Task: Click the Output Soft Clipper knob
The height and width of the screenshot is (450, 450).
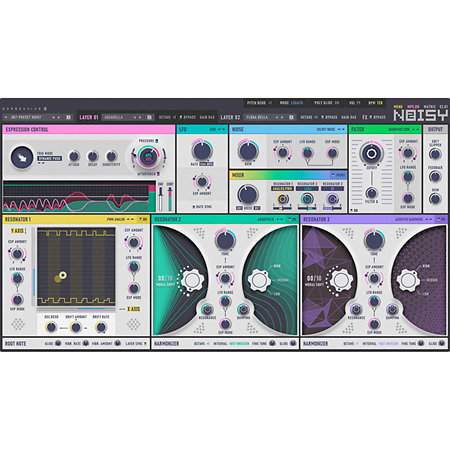Action: [x=435, y=154]
